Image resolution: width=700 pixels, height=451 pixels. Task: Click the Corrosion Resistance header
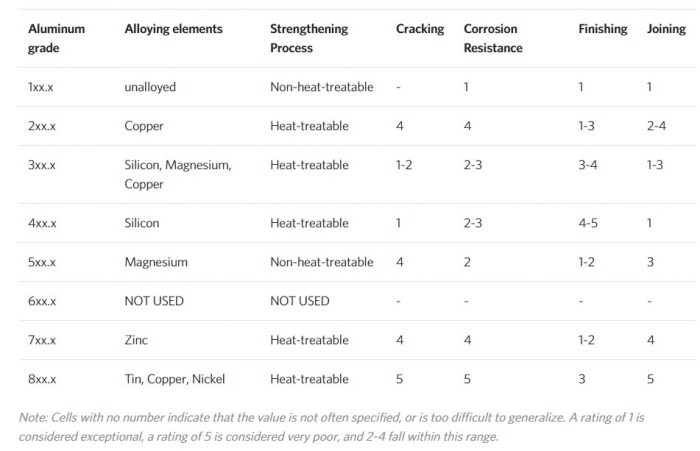493,38
